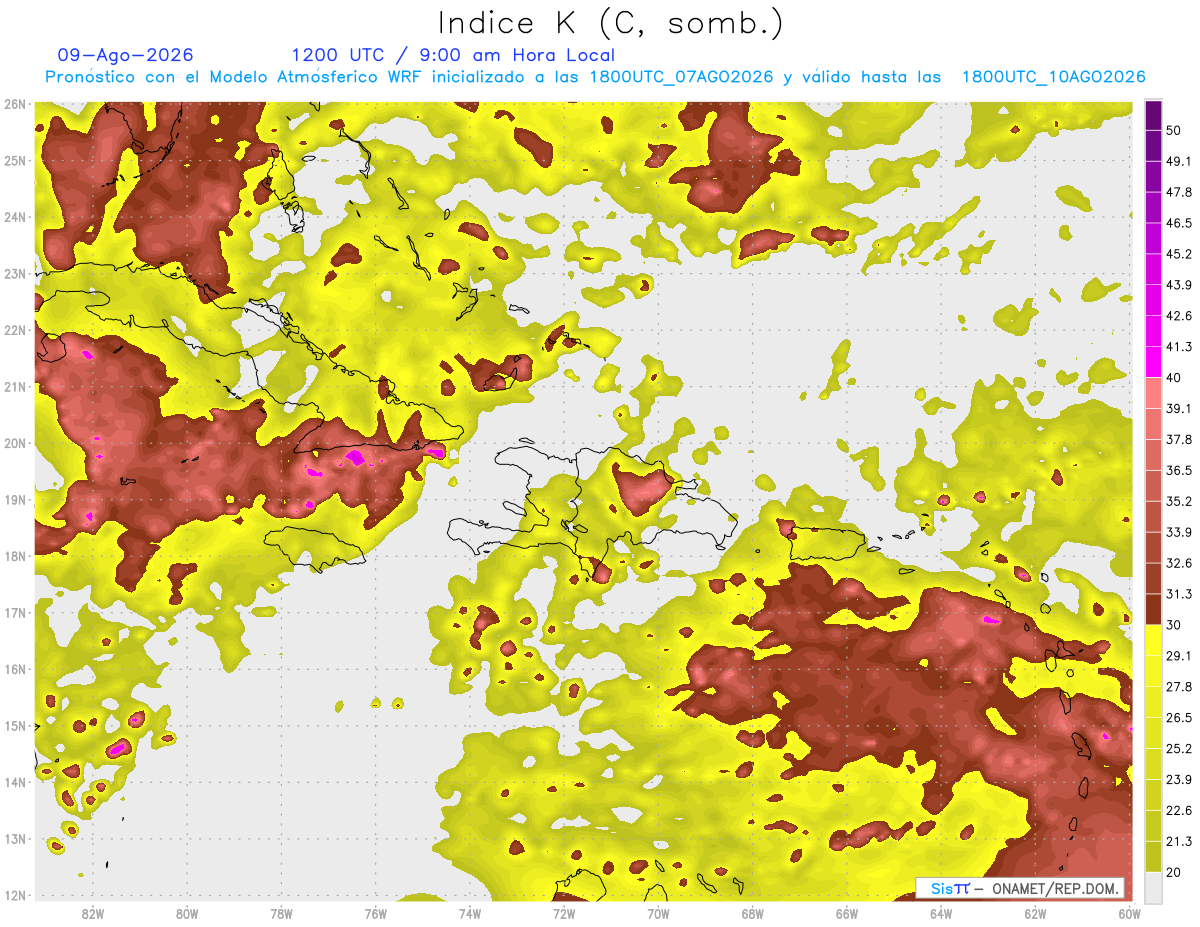Select the dark brown colorbar segment between 30 and 31.3
Viewport: 1200px width, 927px height.
(x=1153, y=609)
